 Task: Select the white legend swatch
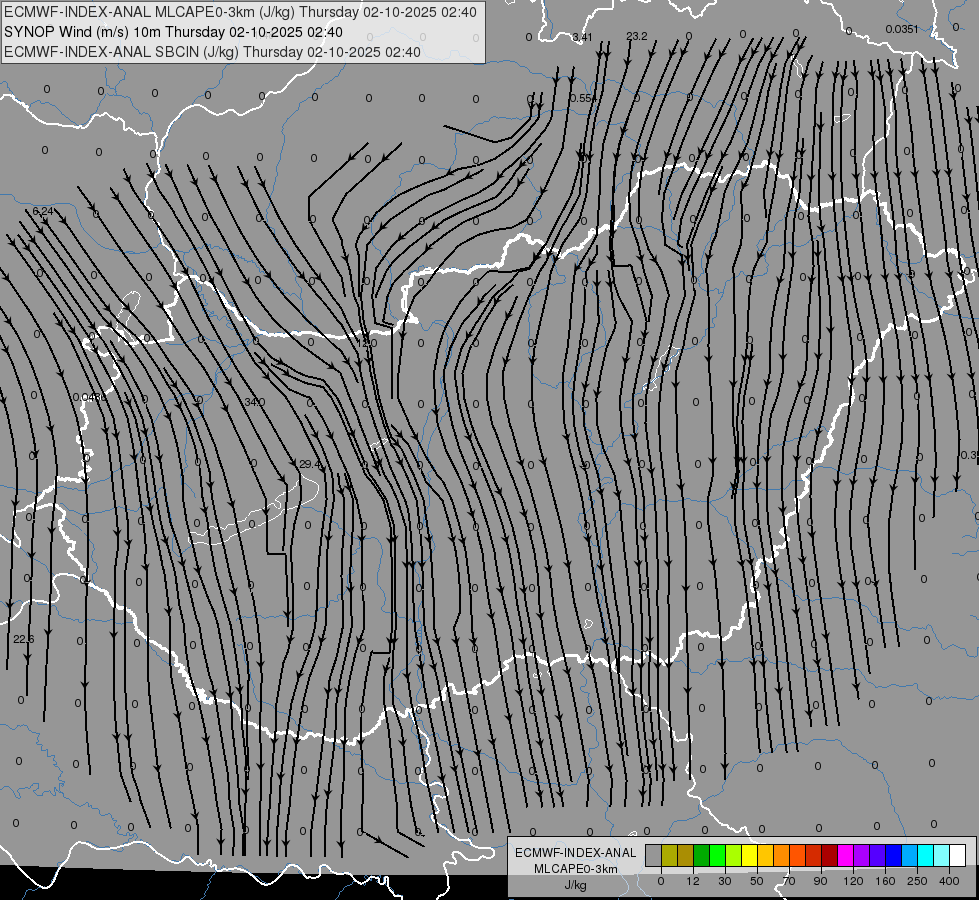(x=958, y=855)
